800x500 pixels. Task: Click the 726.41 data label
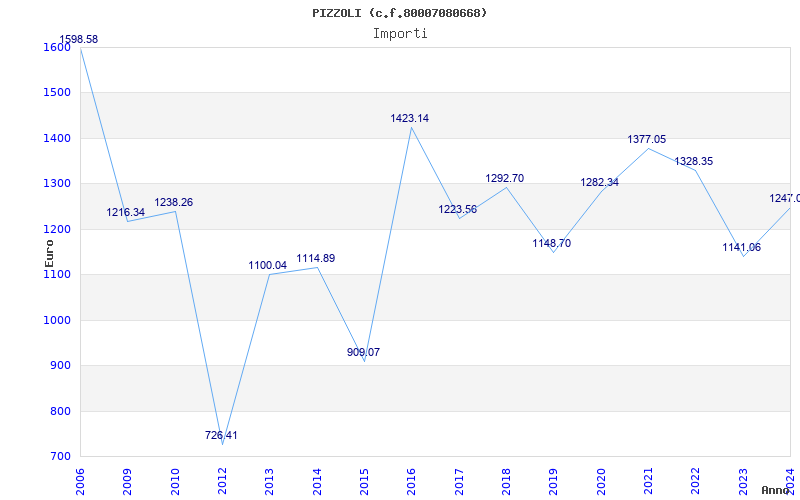221,435
